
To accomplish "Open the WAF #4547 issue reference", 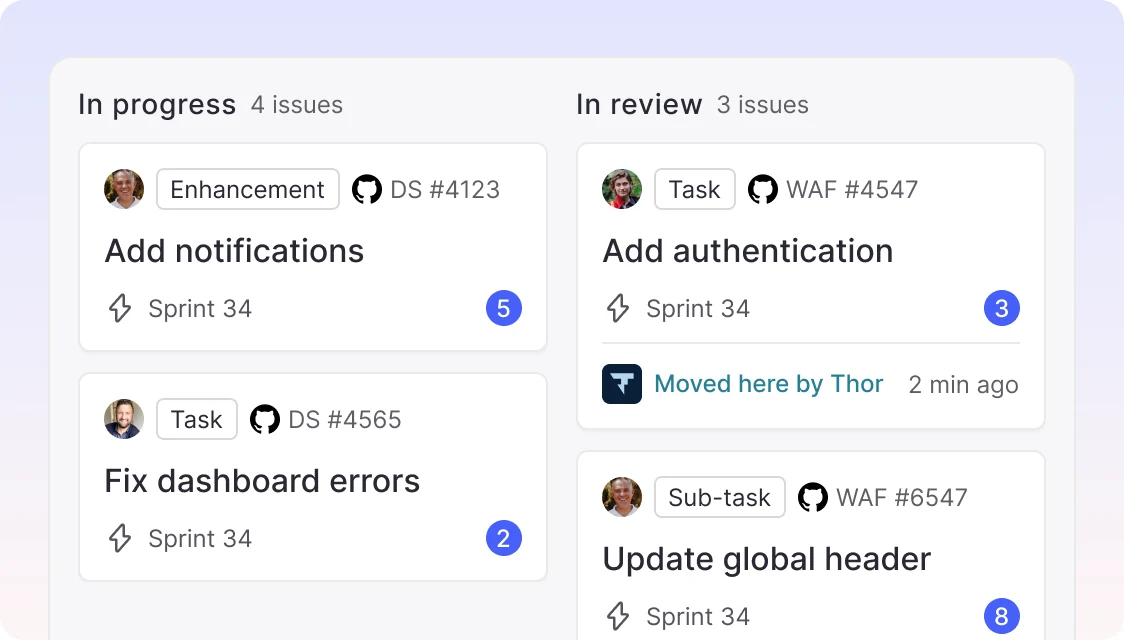I will 852,190.
